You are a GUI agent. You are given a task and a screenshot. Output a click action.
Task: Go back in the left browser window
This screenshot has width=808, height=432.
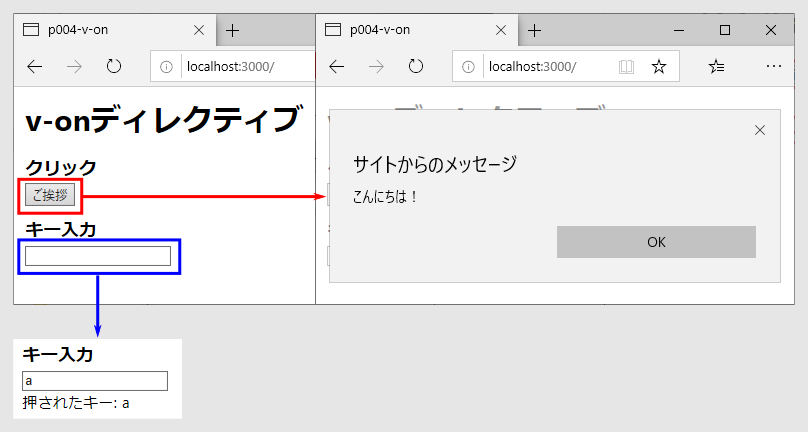35,67
